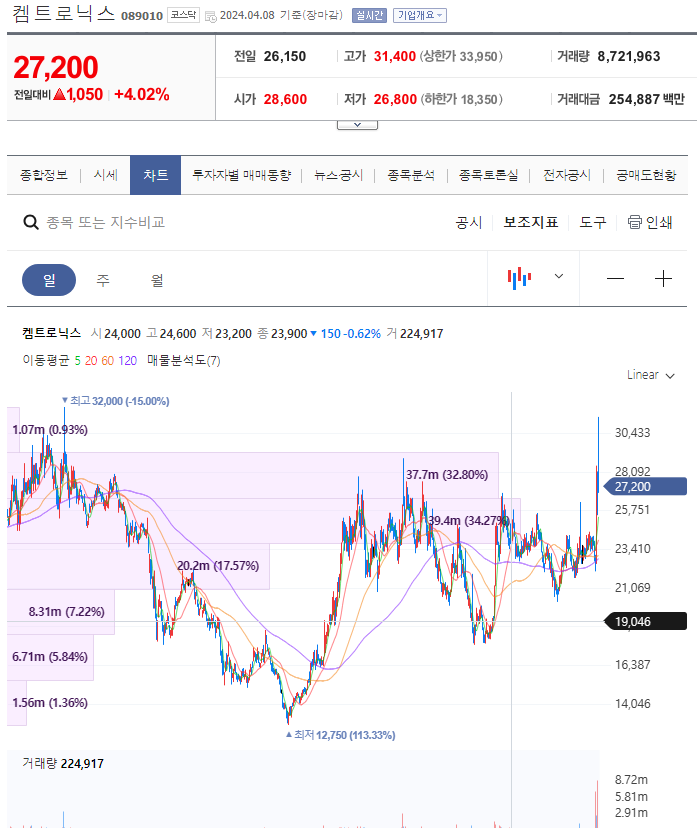Open the 기업개요 dropdown
Screen dimensions: 697x828
(x=420, y=15)
